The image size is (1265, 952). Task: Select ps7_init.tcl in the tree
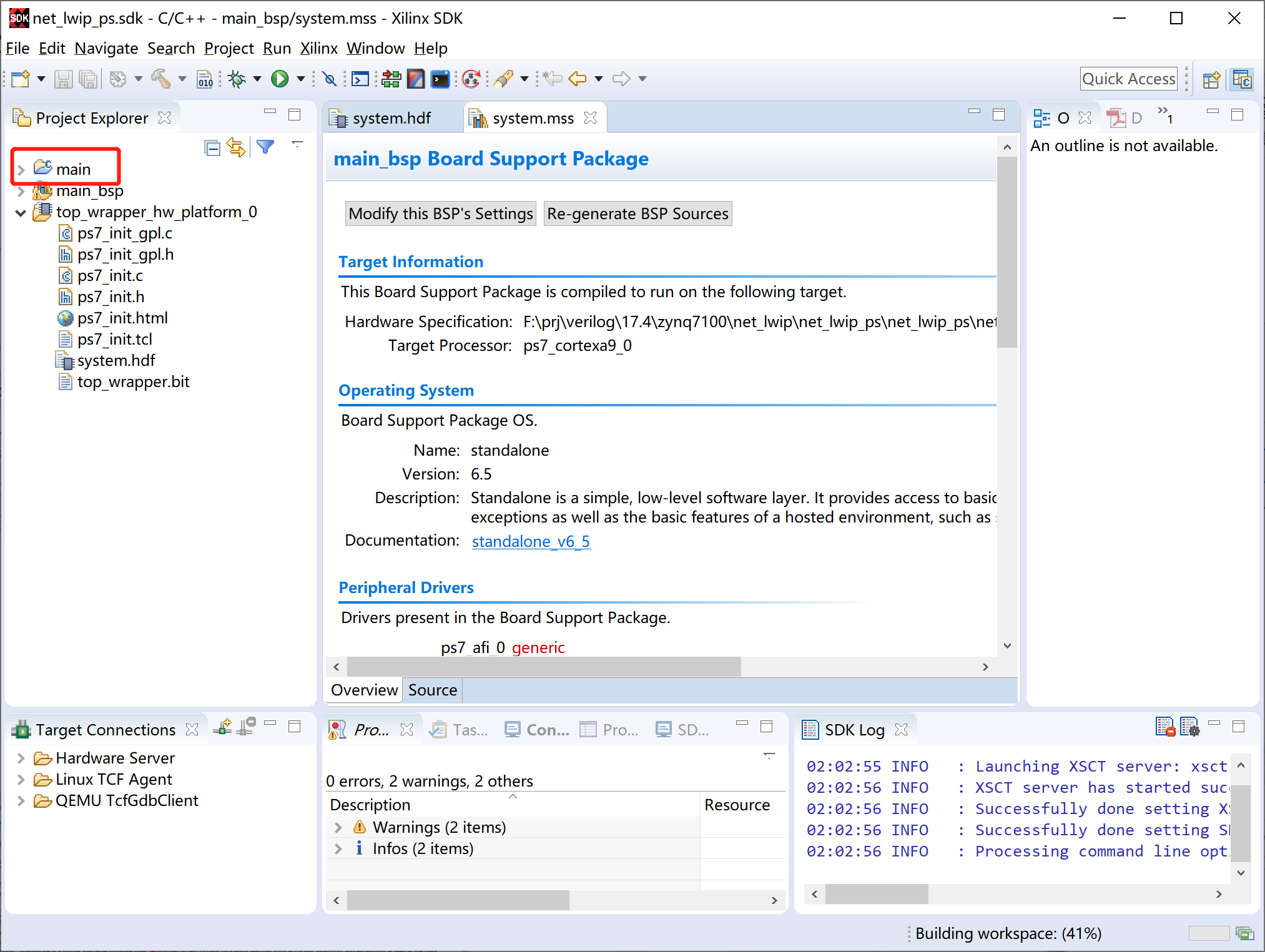click(x=115, y=340)
